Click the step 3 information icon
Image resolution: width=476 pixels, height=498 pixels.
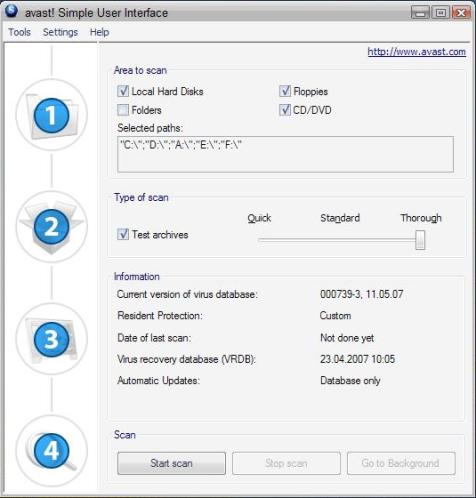click(52, 339)
